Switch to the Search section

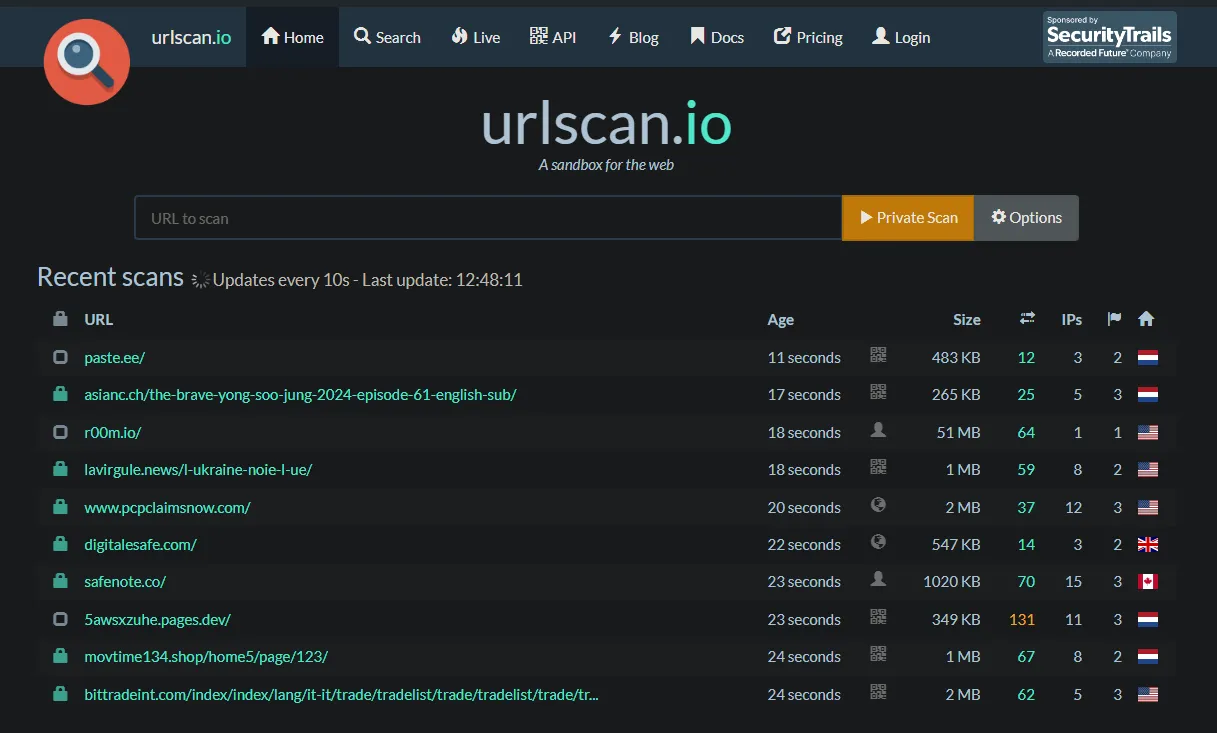387,37
